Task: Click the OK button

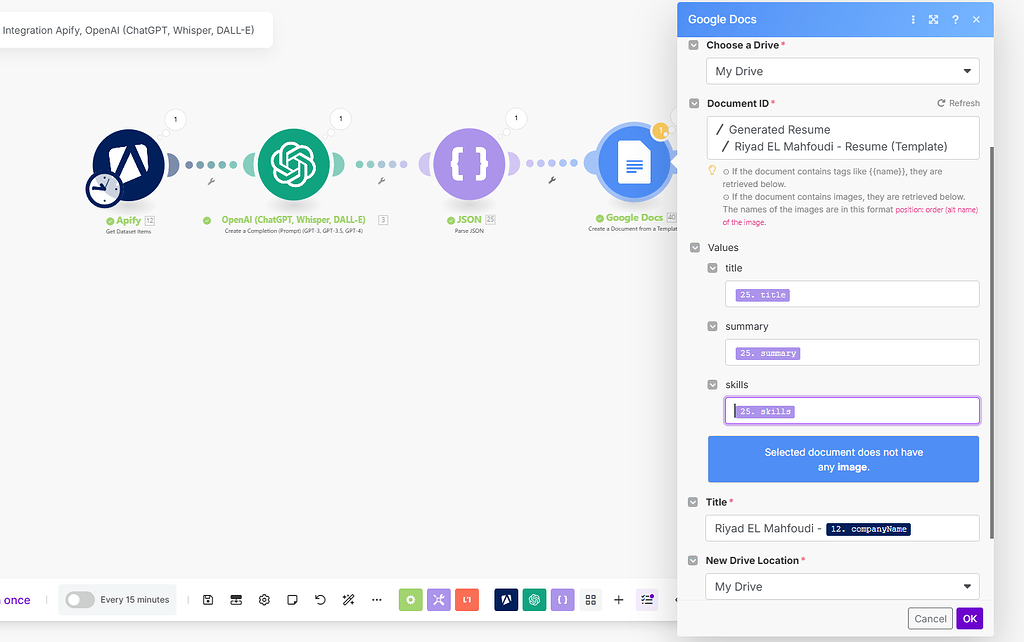Action: pyautogui.click(x=969, y=618)
